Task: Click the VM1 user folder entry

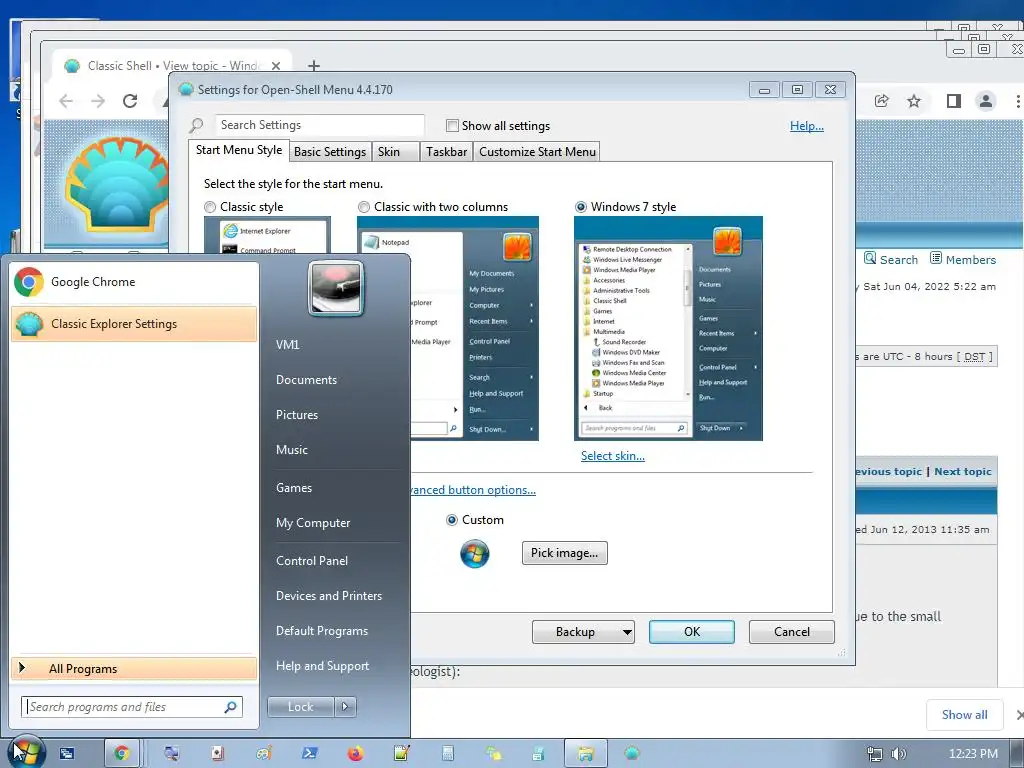Action: click(287, 345)
